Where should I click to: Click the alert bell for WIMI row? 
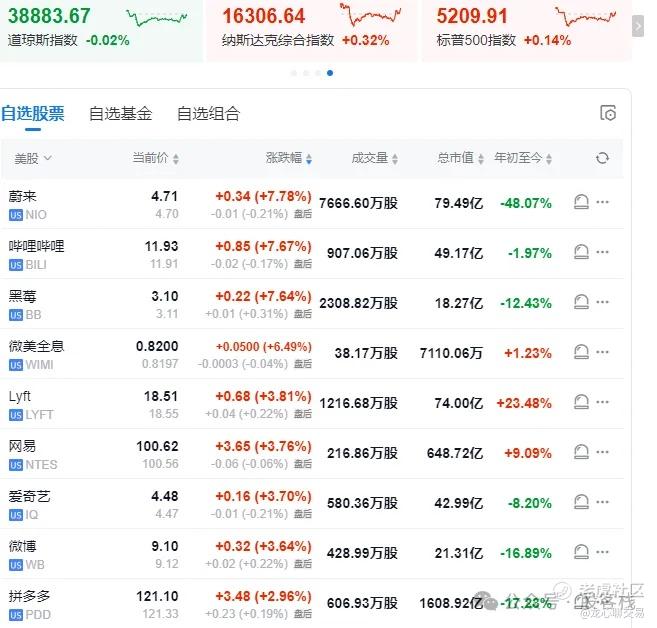(581, 352)
